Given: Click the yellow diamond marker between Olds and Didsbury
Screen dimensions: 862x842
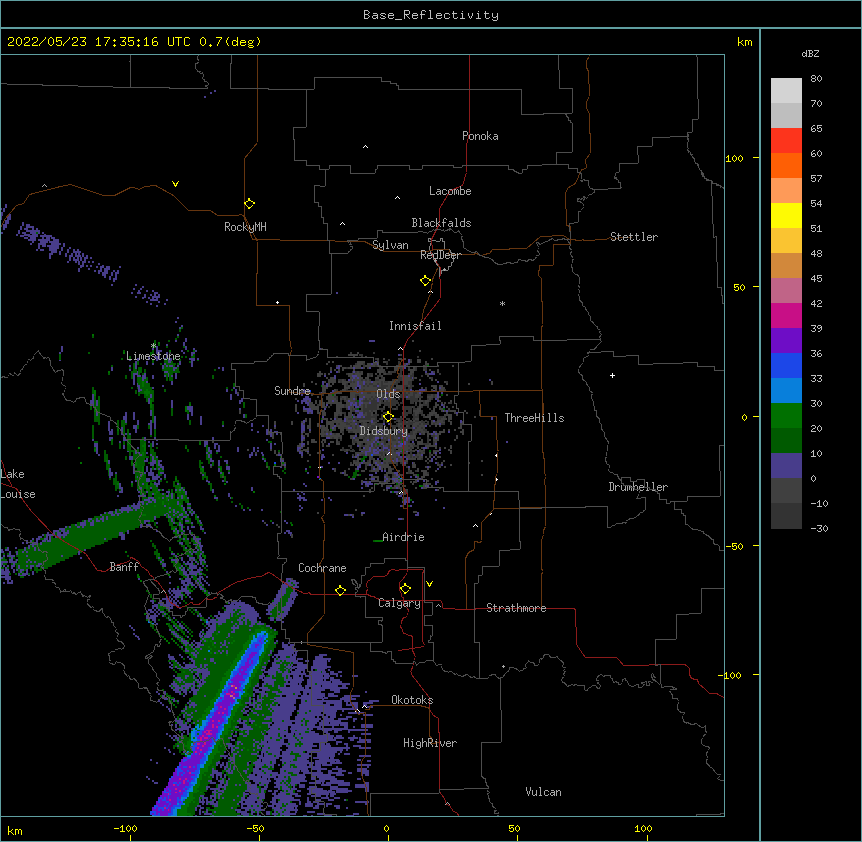Looking at the screenshot, I should click(x=388, y=416).
